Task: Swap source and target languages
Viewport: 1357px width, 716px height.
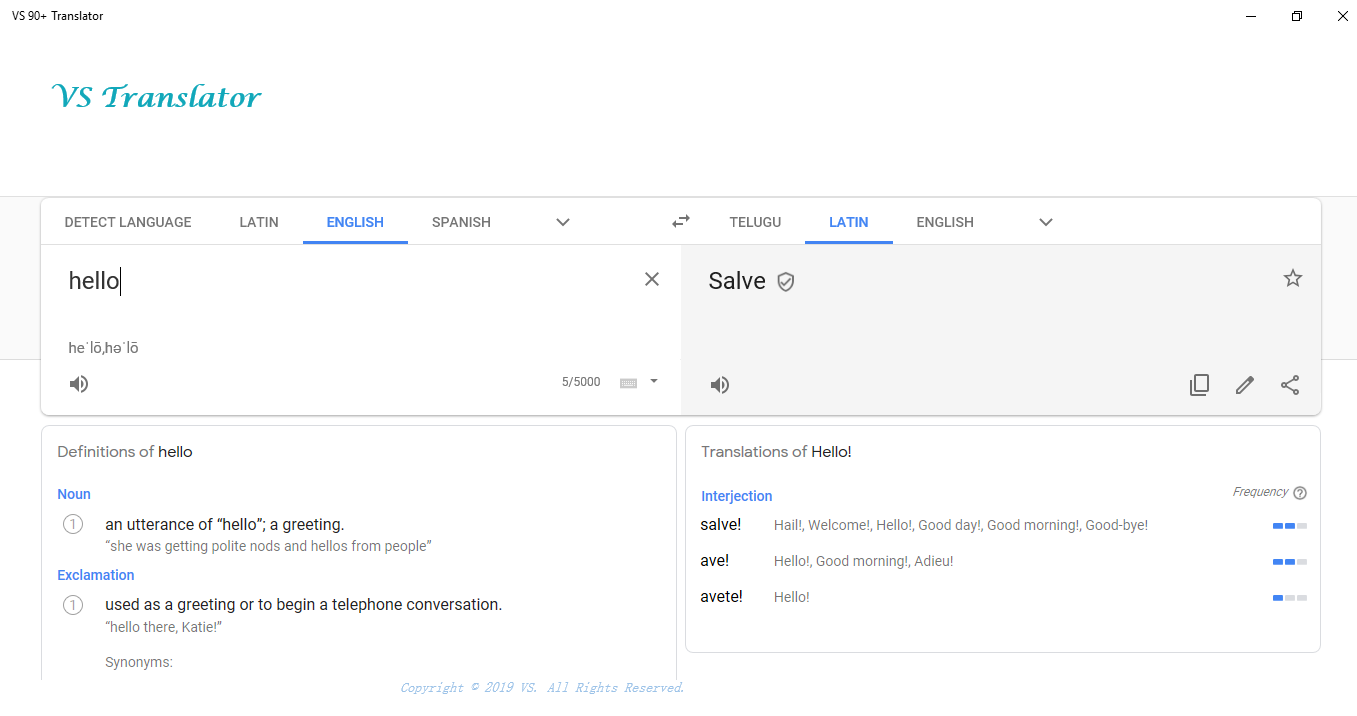Action: pyautogui.click(x=681, y=221)
